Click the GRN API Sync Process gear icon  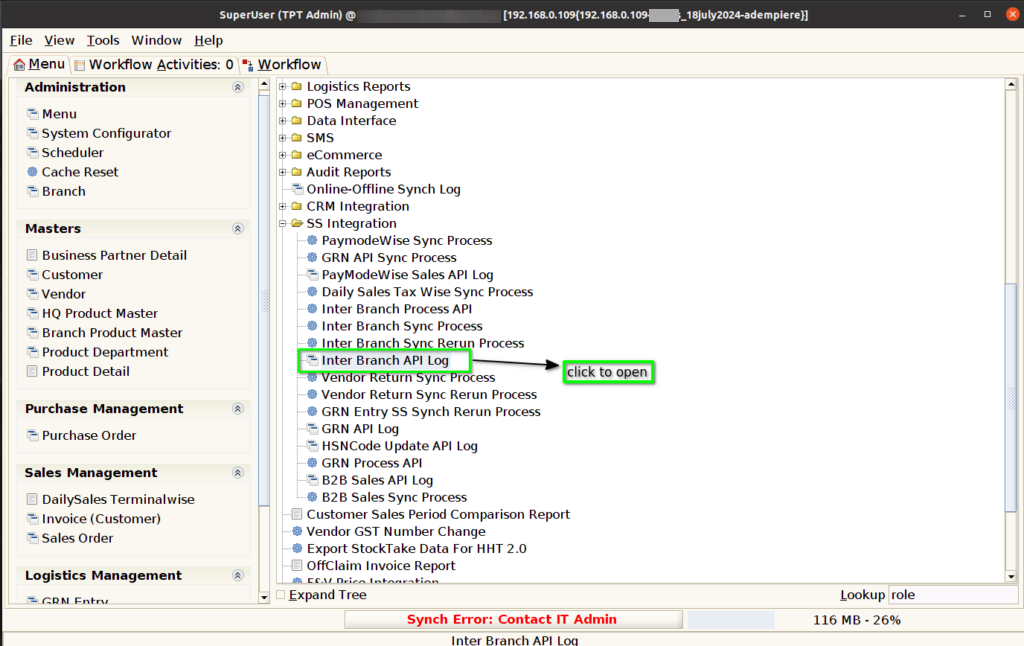312,257
